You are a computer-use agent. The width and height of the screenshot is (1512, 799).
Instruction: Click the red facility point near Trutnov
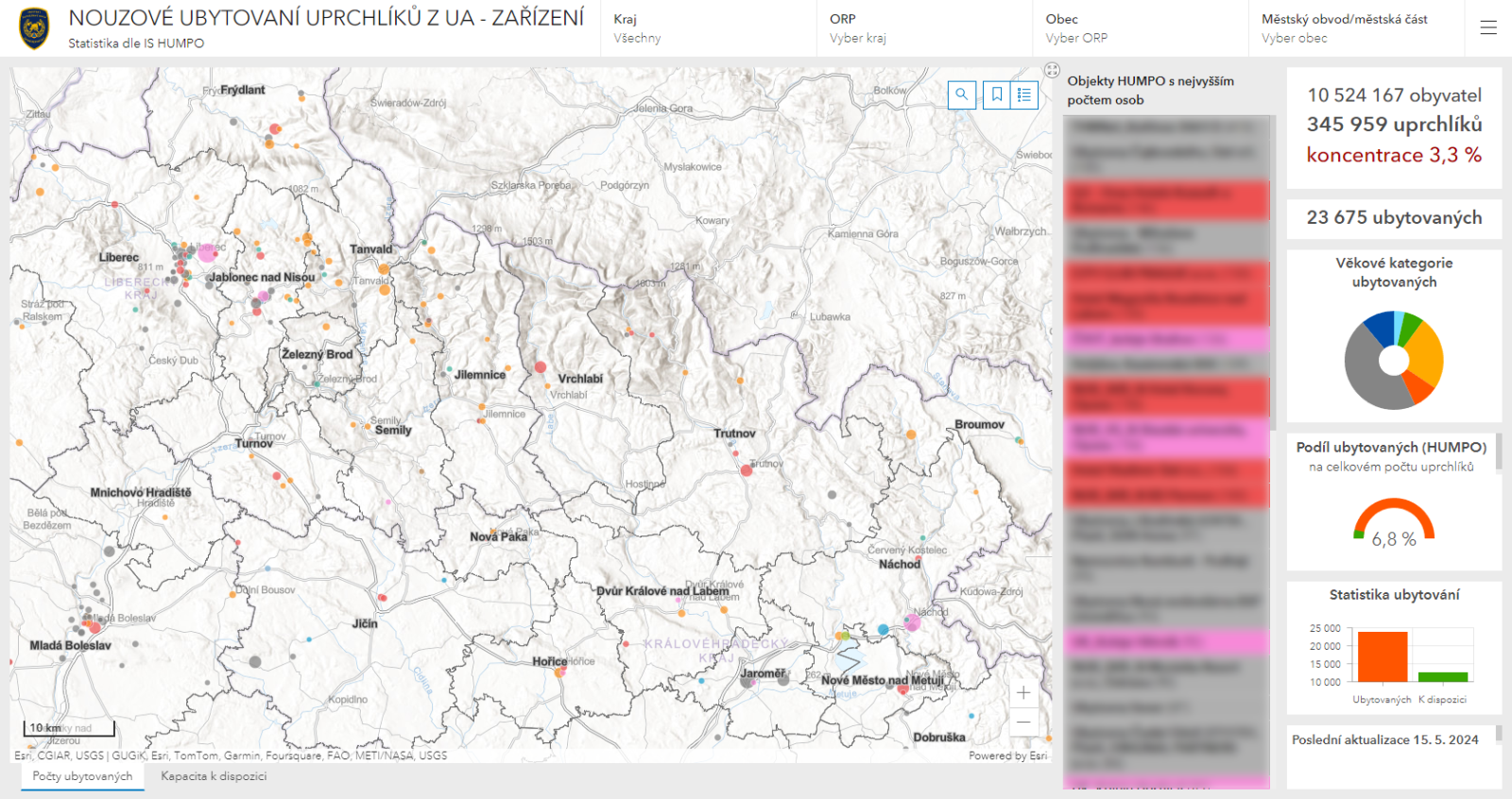pos(747,469)
